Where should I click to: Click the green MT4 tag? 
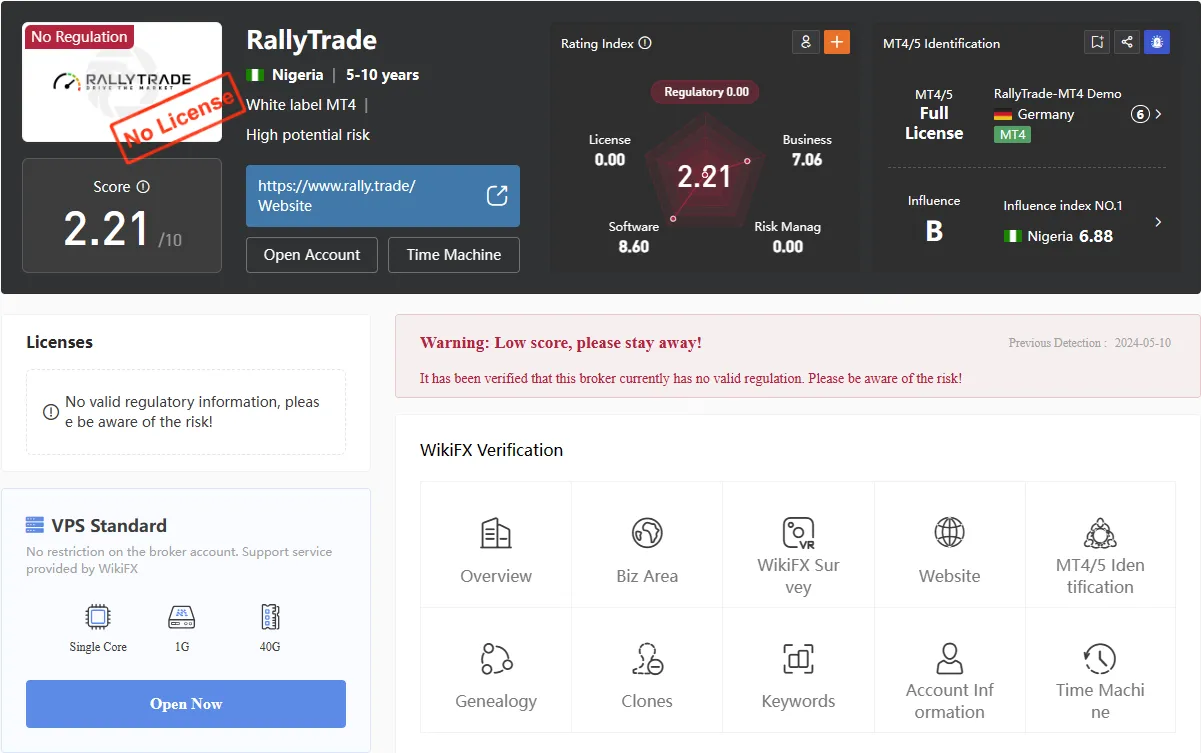click(1012, 134)
